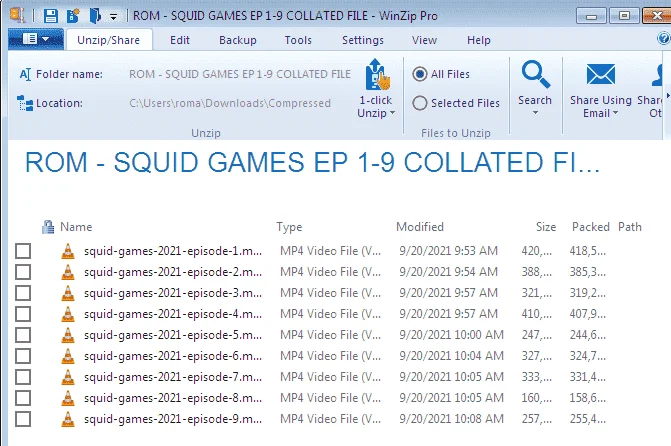Viewport: 671px width, 446px height.
Task: Click the blue help question mark icon
Action: coord(664,39)
